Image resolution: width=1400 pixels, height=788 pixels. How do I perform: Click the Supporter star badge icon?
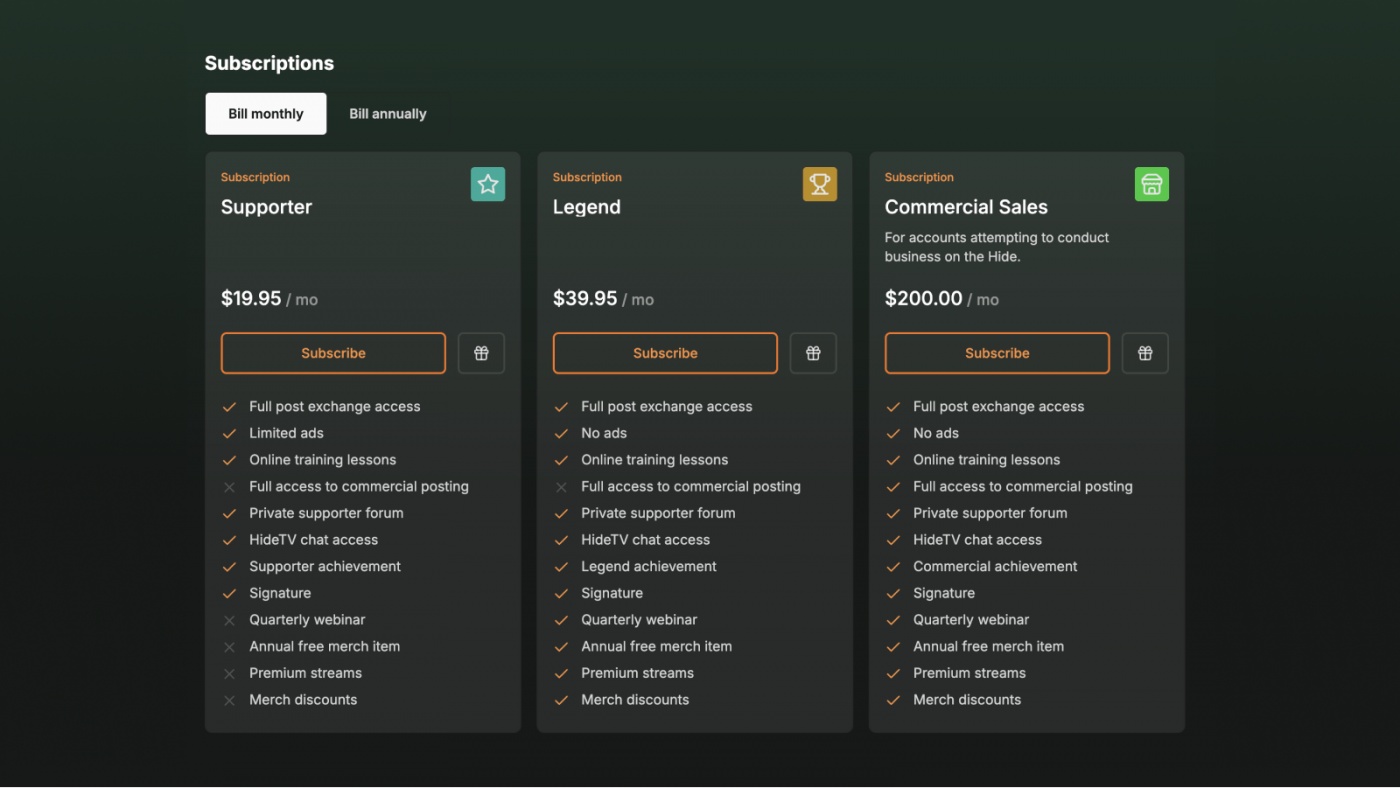click(488, 184)
